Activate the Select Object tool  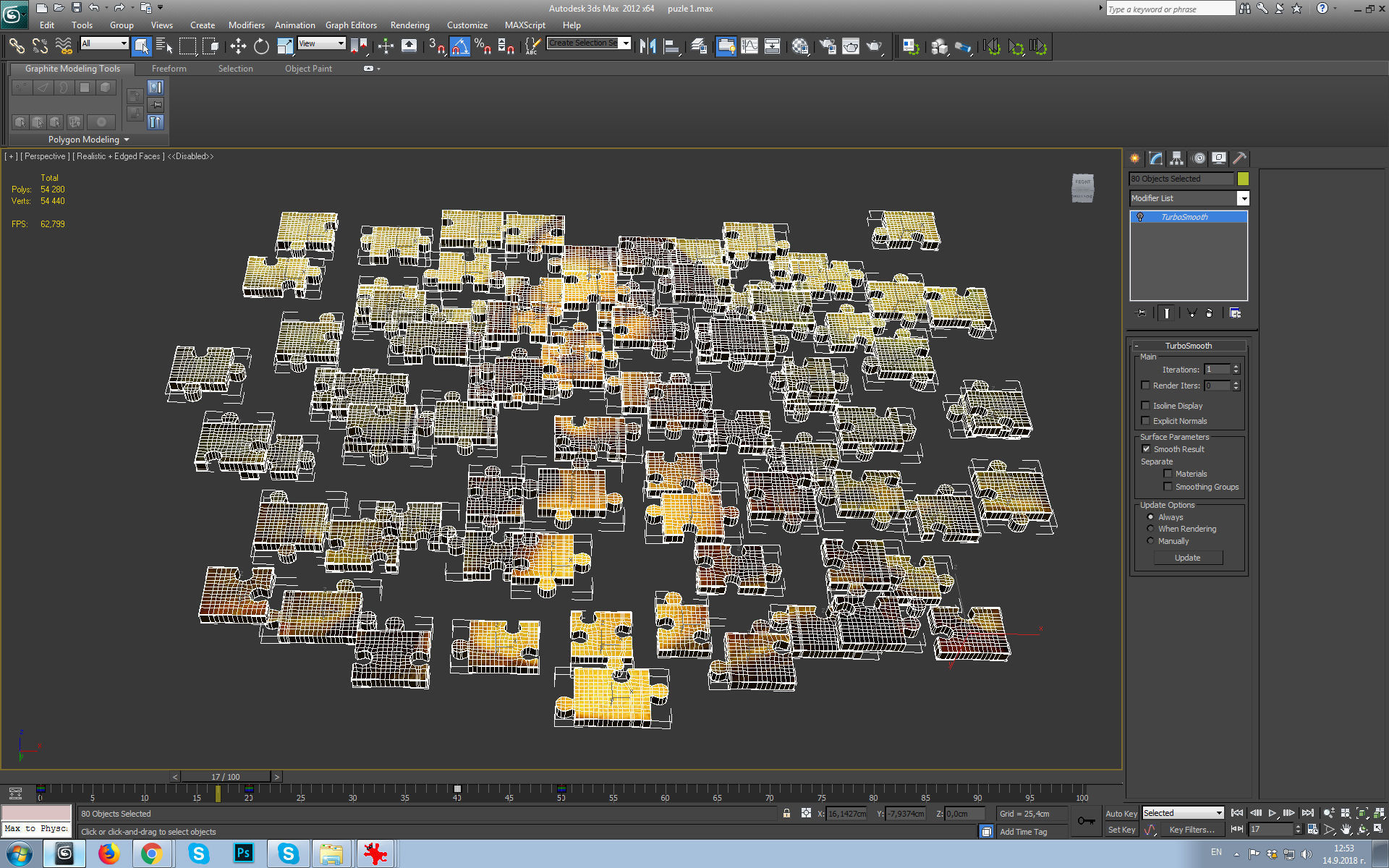pos(141,46)
